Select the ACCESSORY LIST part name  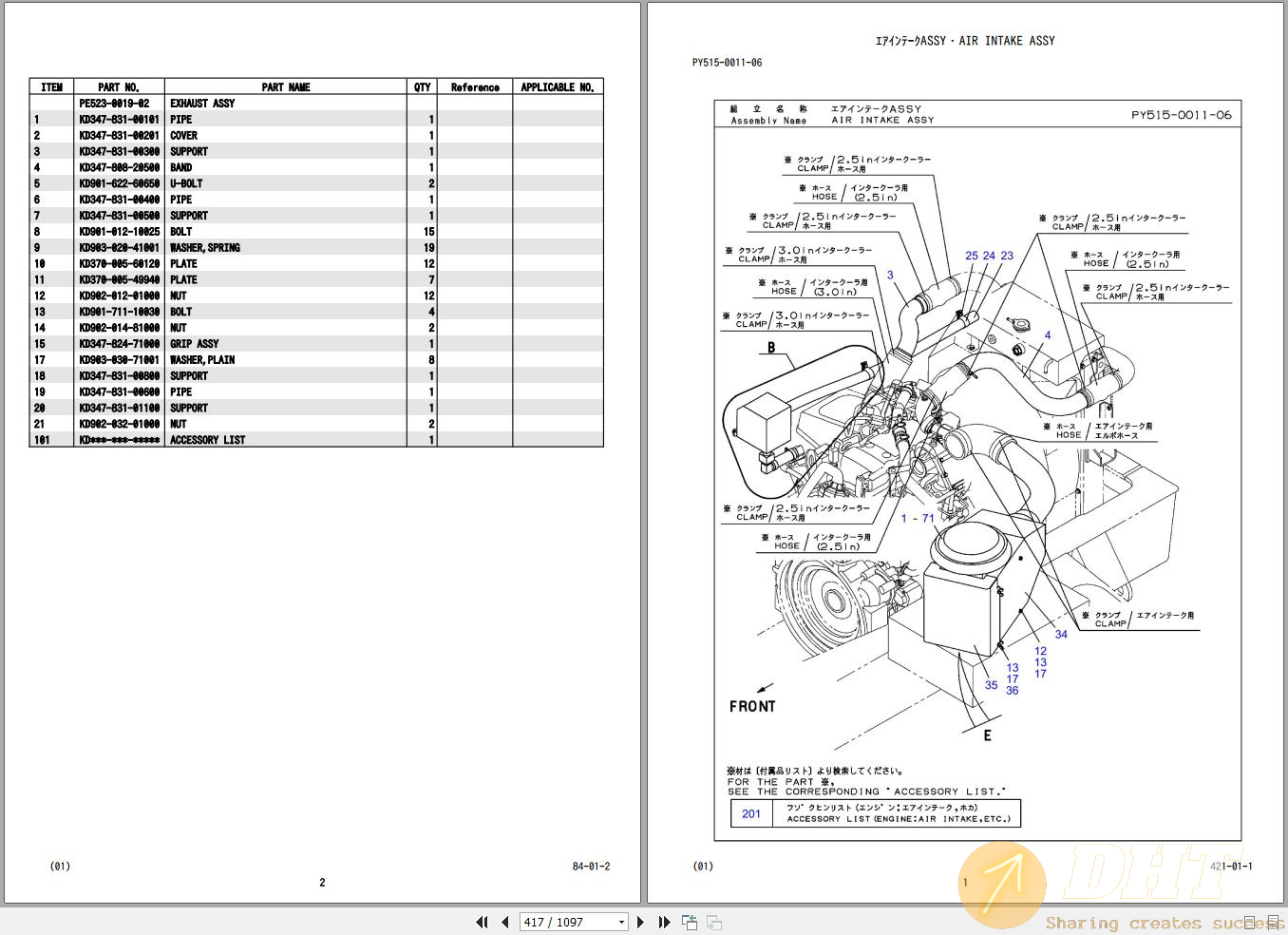[208, 440]
